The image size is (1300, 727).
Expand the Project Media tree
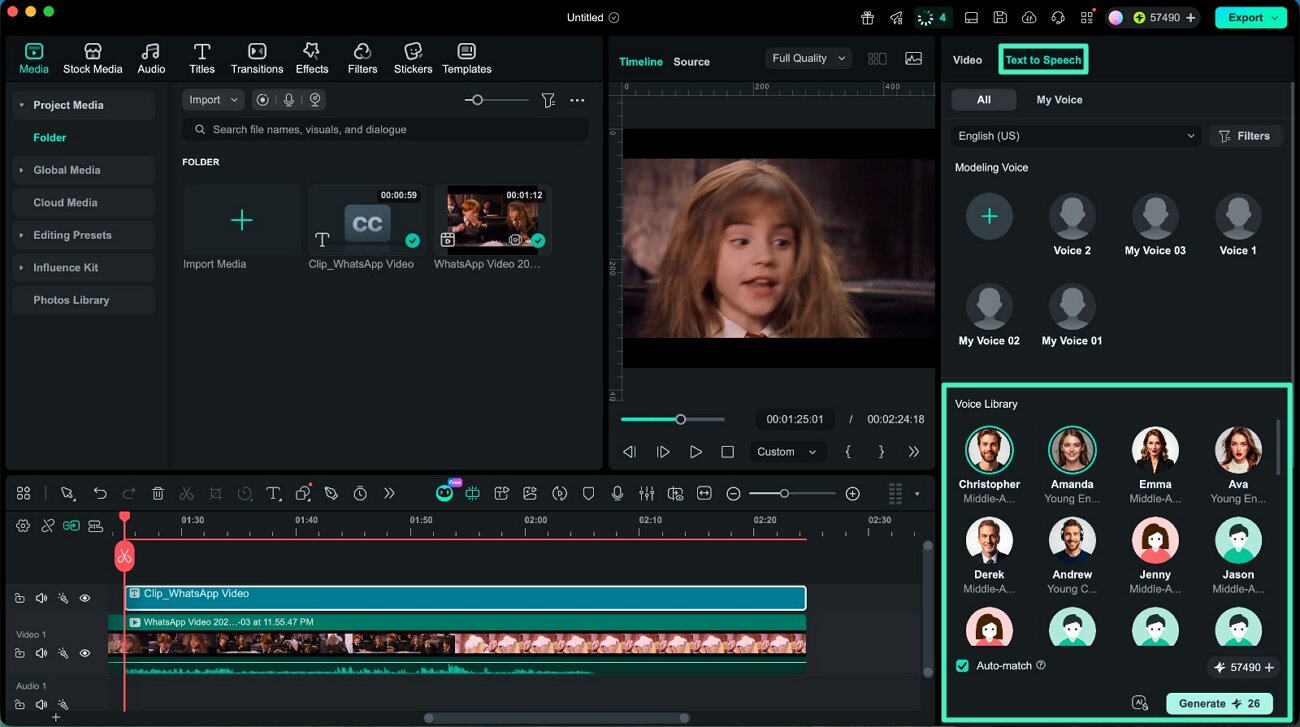coord(22,105)
